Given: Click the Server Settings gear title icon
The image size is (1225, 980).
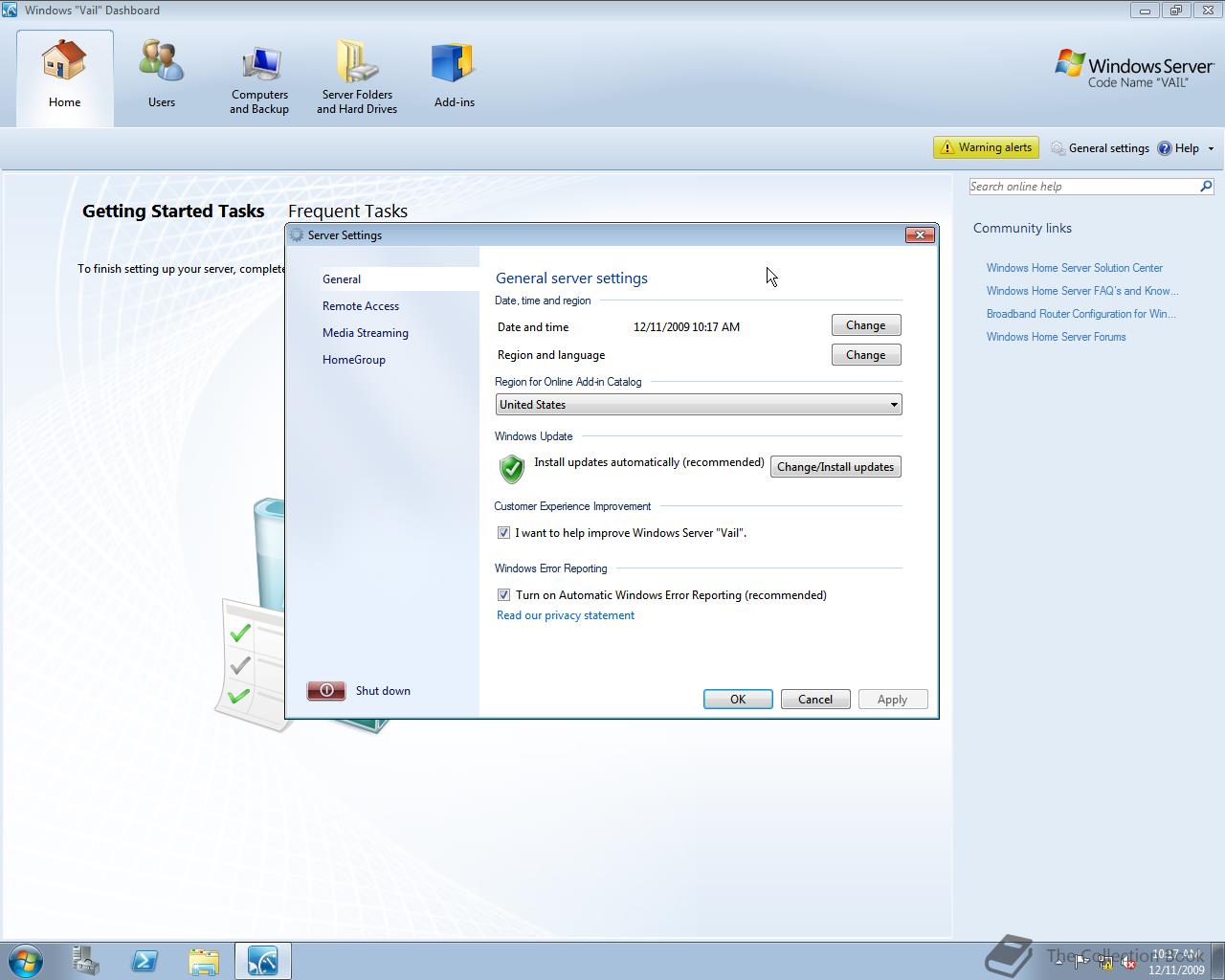Looking at the screenshot, I should click(297, 235).
